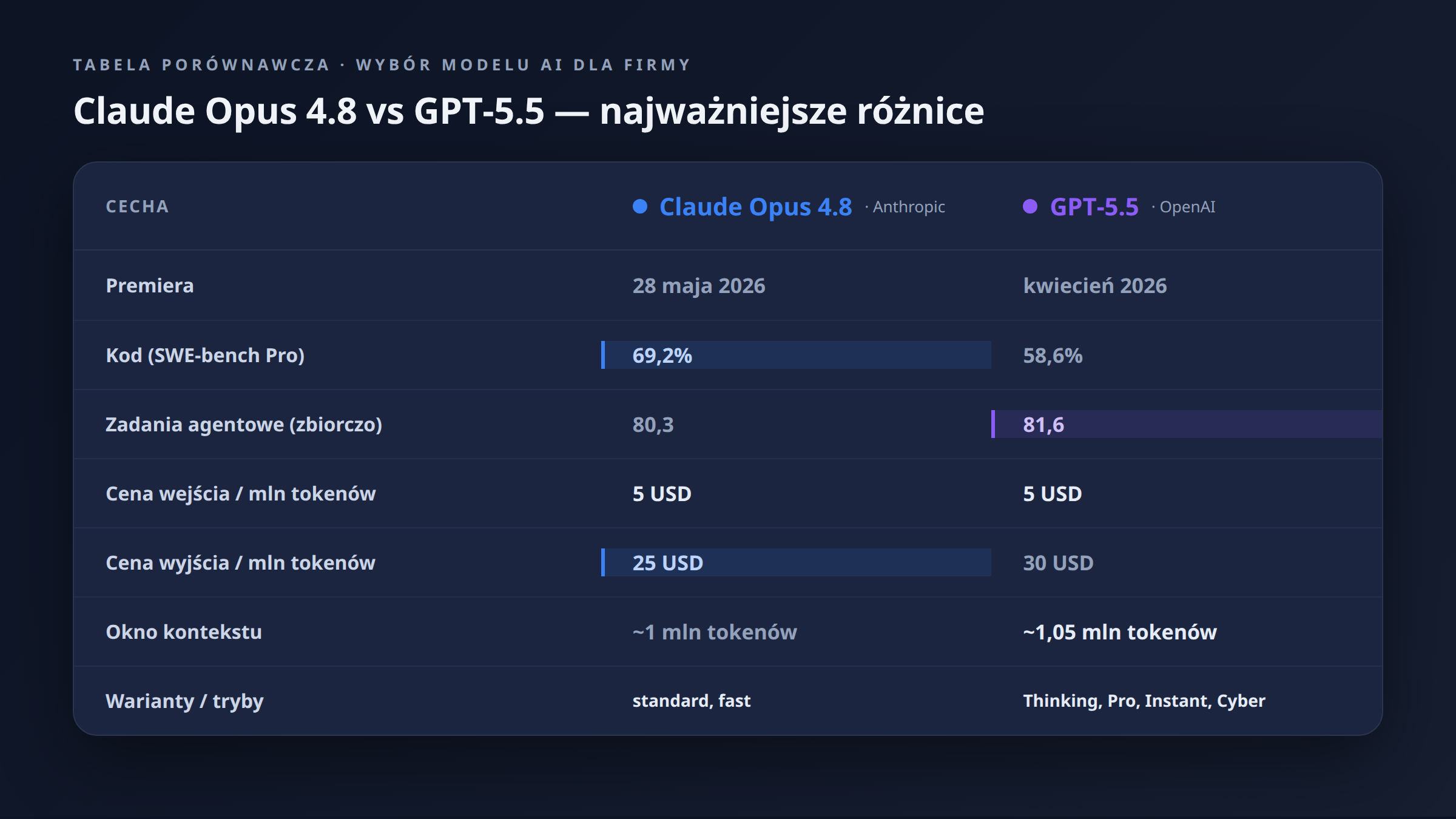Select the GPT-5.5 column heading
The image size is (1456, 819).
(1094, 207)
